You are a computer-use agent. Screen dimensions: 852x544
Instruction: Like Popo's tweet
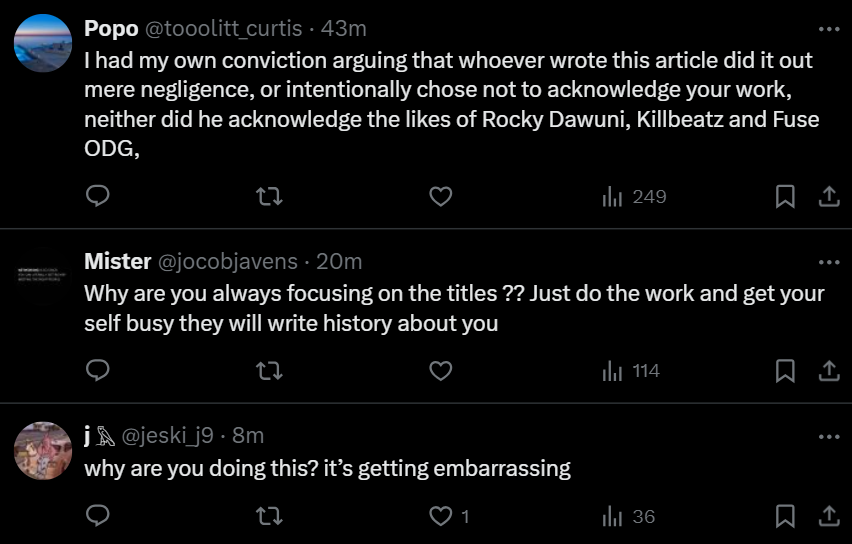(441, 197)
